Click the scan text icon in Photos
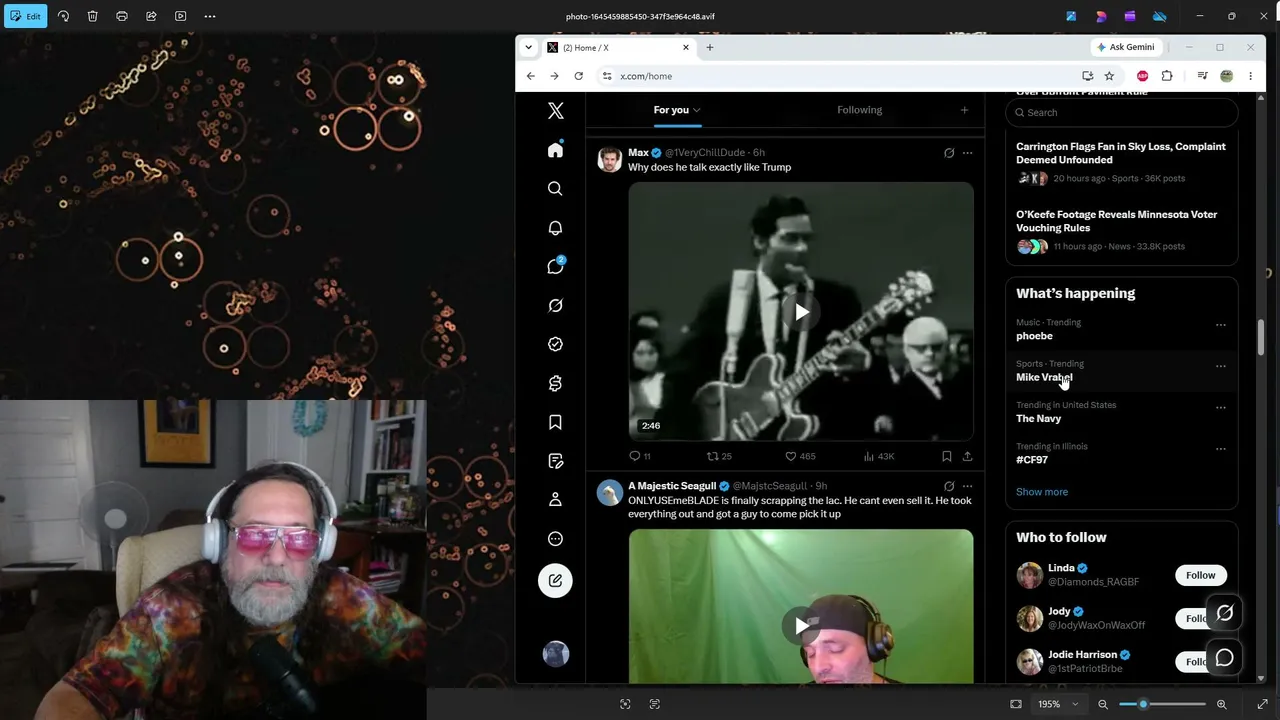The width and height of the screenshot is (1280, 720). (655, 704)
